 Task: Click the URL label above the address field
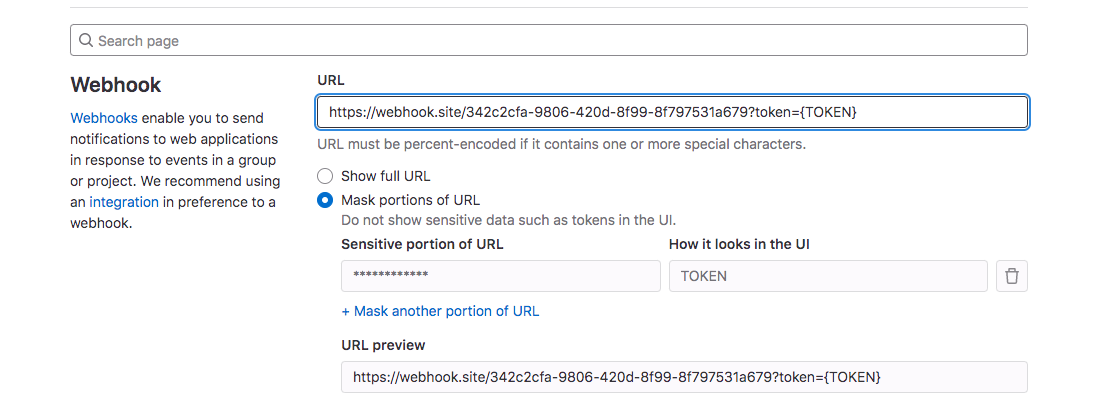point(331,80)
